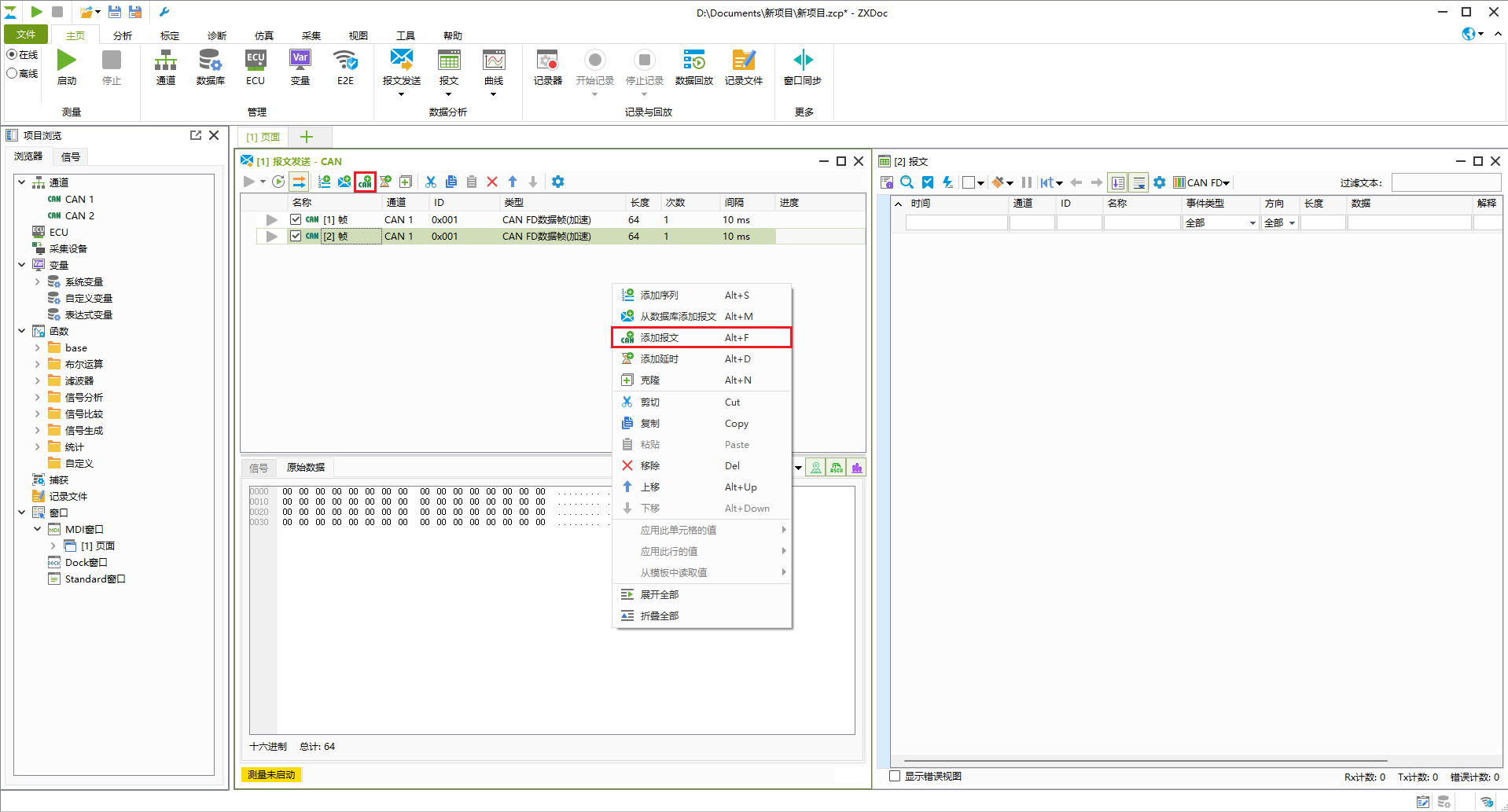Switch to the 分析 ribbon tab

123,35
